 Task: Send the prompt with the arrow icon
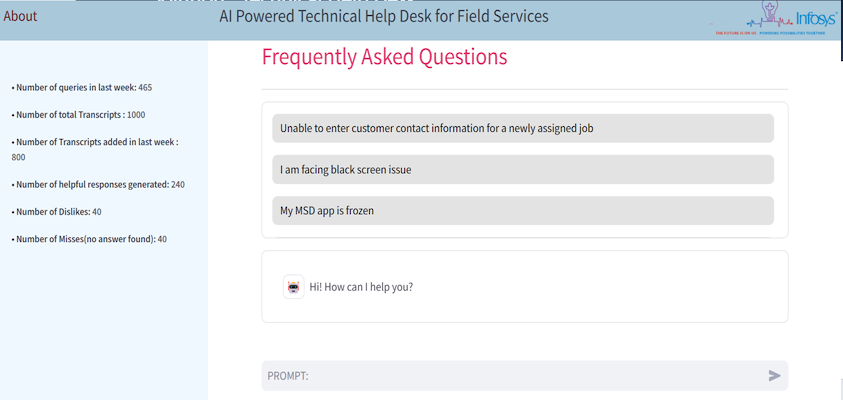tap(774, 375)
